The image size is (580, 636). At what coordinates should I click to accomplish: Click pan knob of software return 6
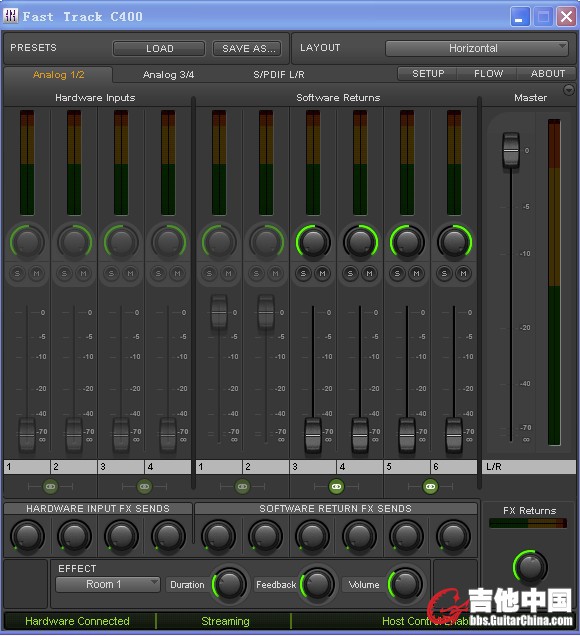[454, 242]
